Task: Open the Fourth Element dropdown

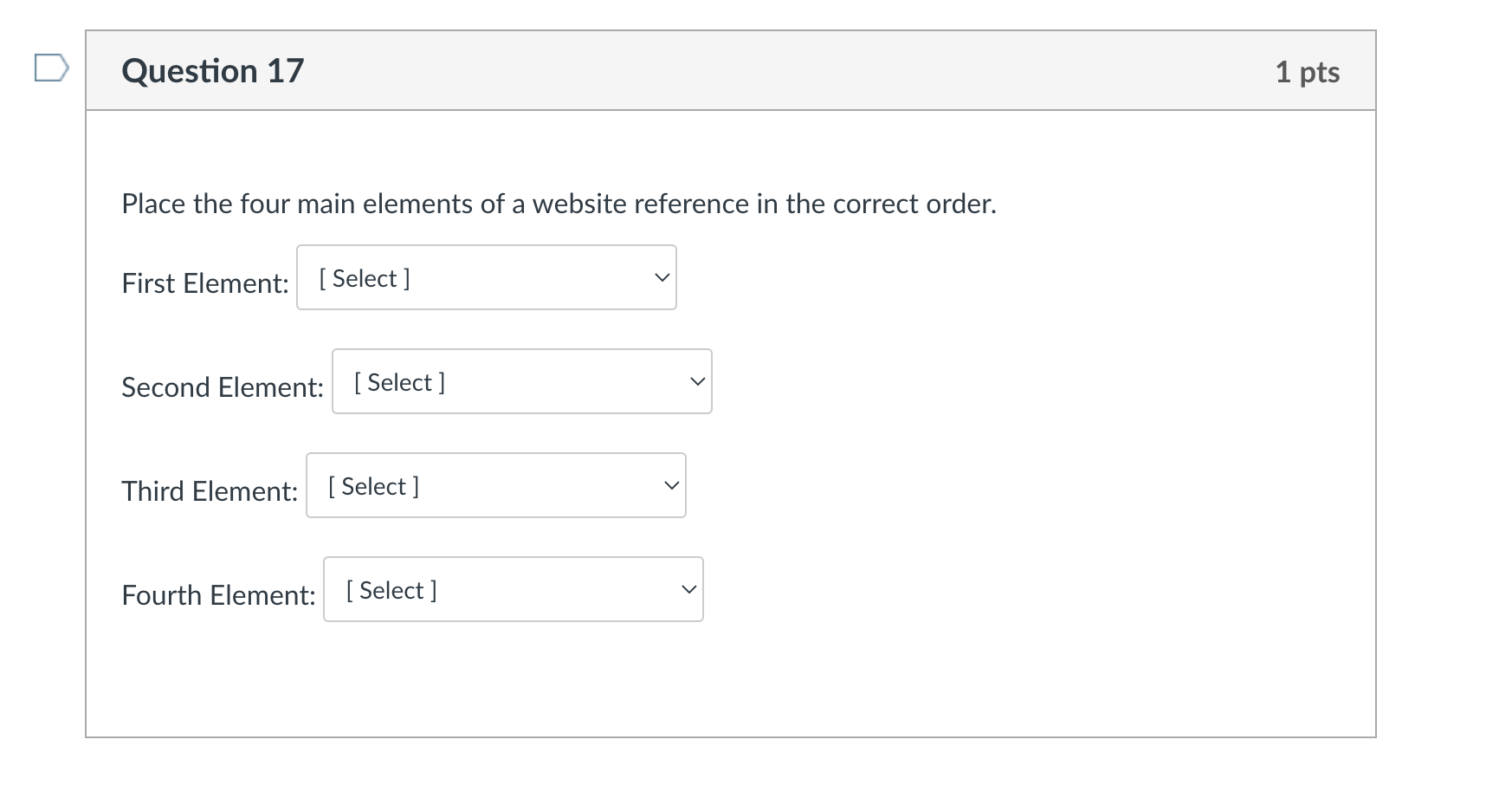Action: [x=514, y=589]
